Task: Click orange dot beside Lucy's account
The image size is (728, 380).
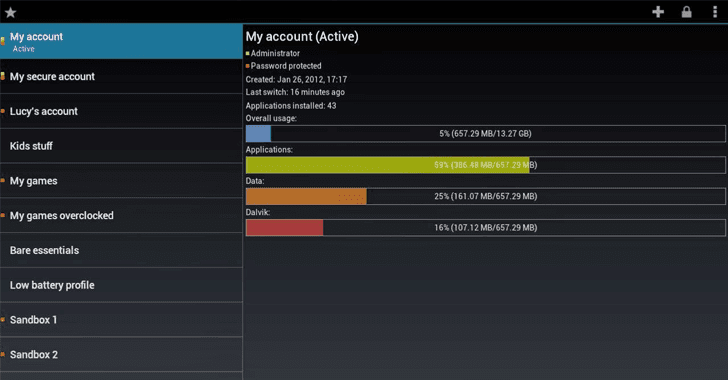Action: (x=3, y=111)
